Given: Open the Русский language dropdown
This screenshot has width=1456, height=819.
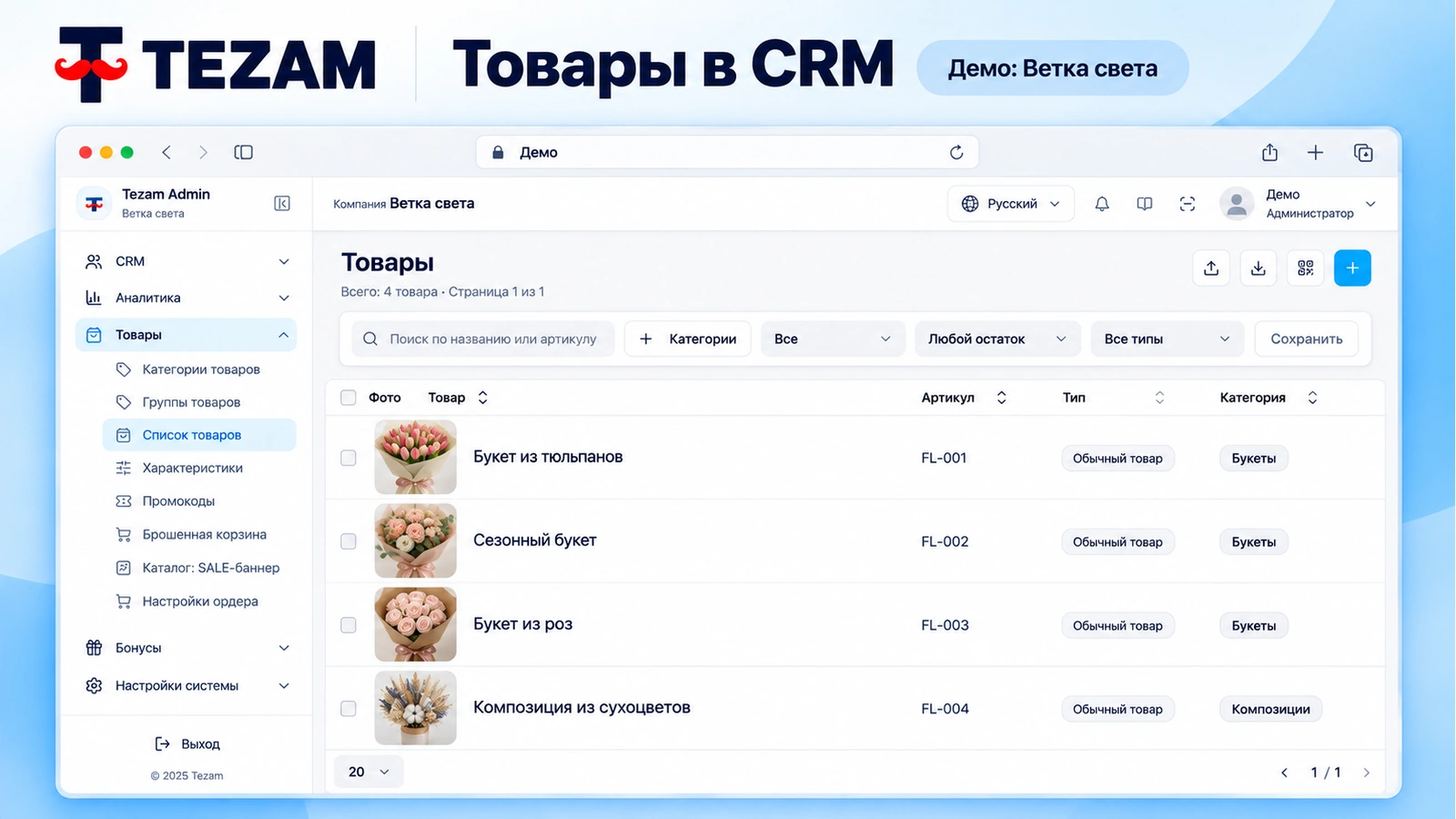Looking at the screenshot, I should 1011,204.
